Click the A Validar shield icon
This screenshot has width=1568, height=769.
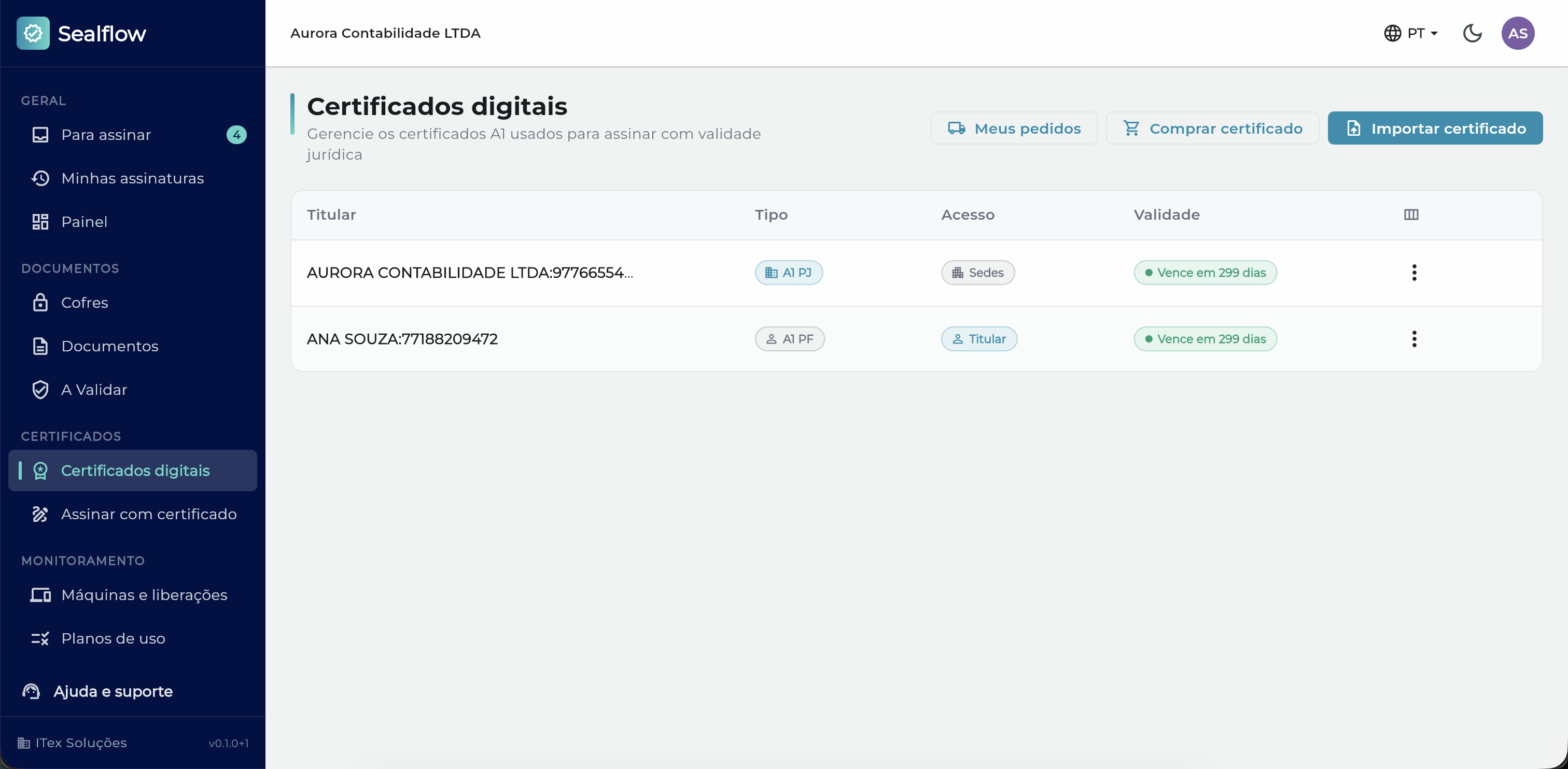(x=40, y=389)
